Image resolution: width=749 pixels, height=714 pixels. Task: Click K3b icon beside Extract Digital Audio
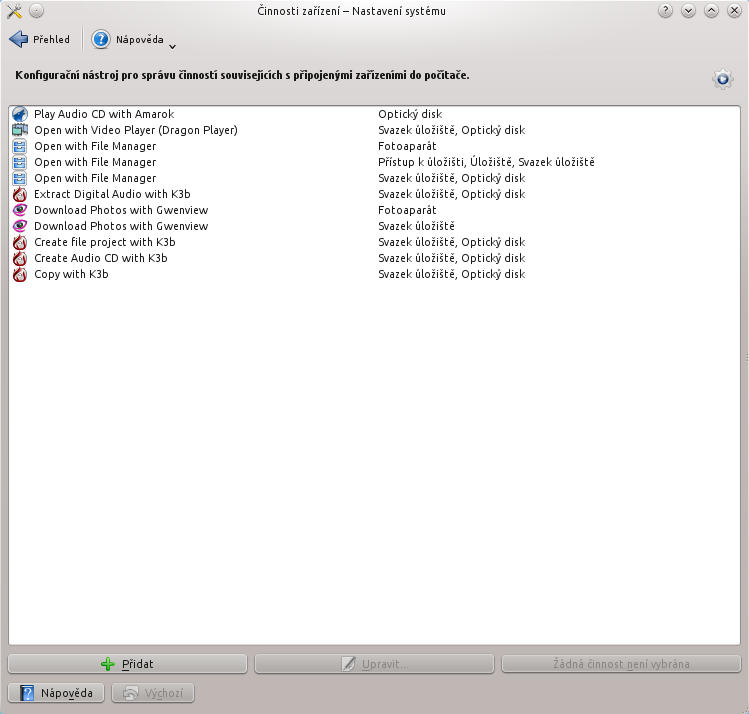(x=20, y=194)
